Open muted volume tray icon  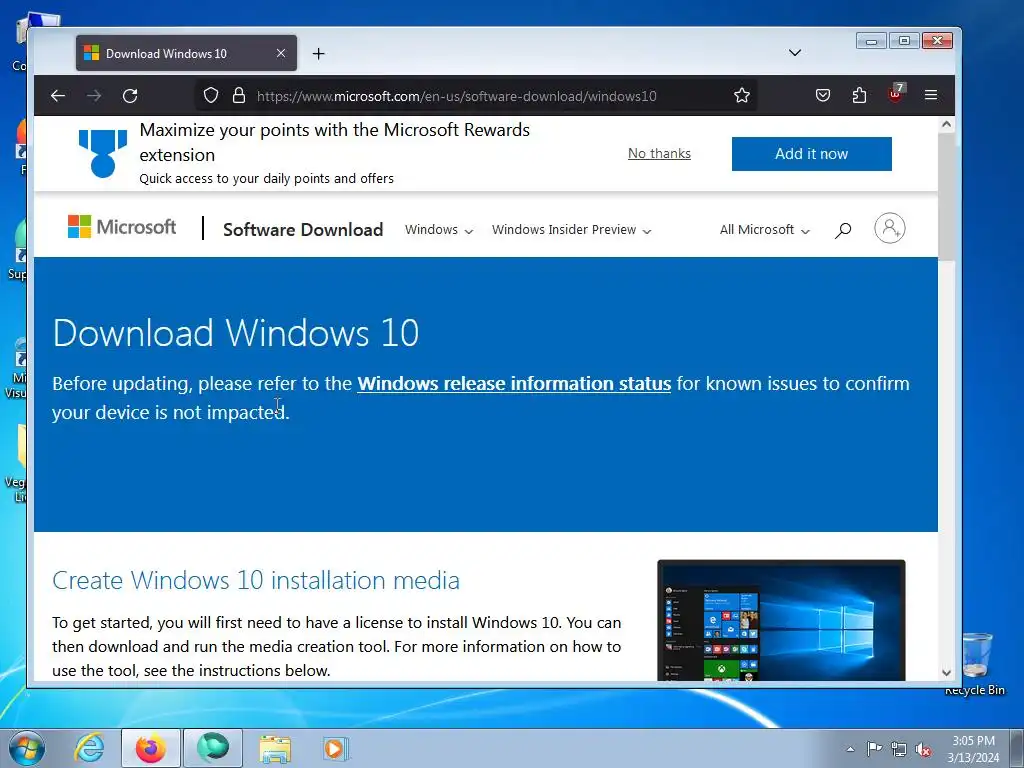click(923, 750)
